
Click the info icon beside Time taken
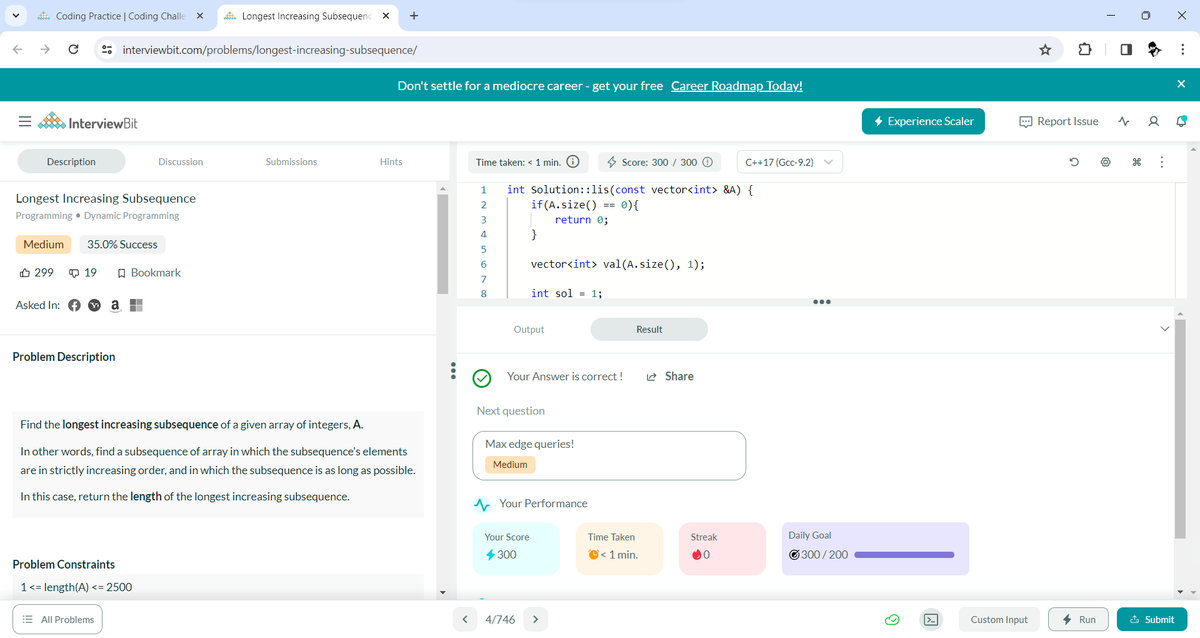573,162
